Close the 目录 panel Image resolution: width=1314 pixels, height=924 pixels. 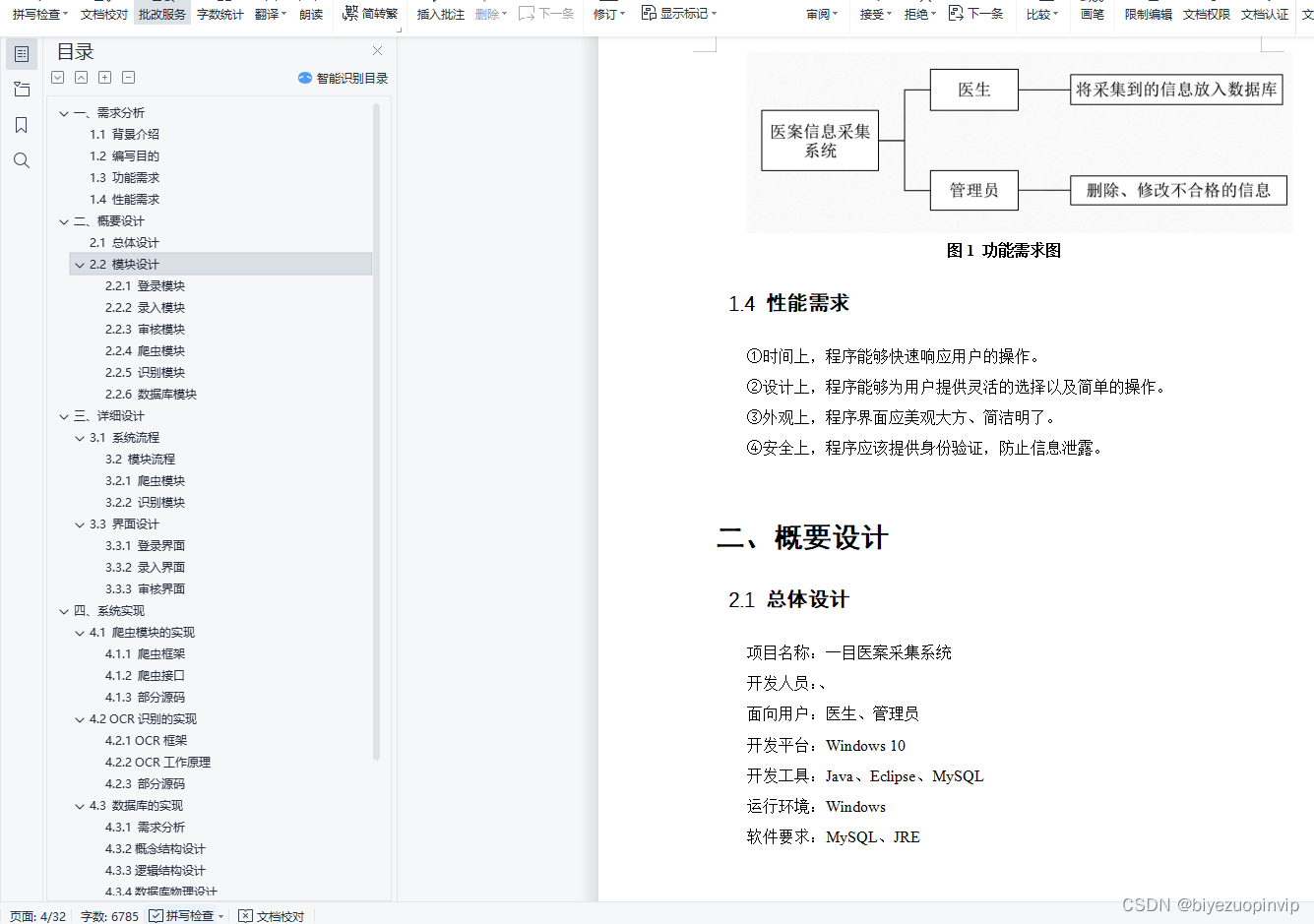(377, 50)
